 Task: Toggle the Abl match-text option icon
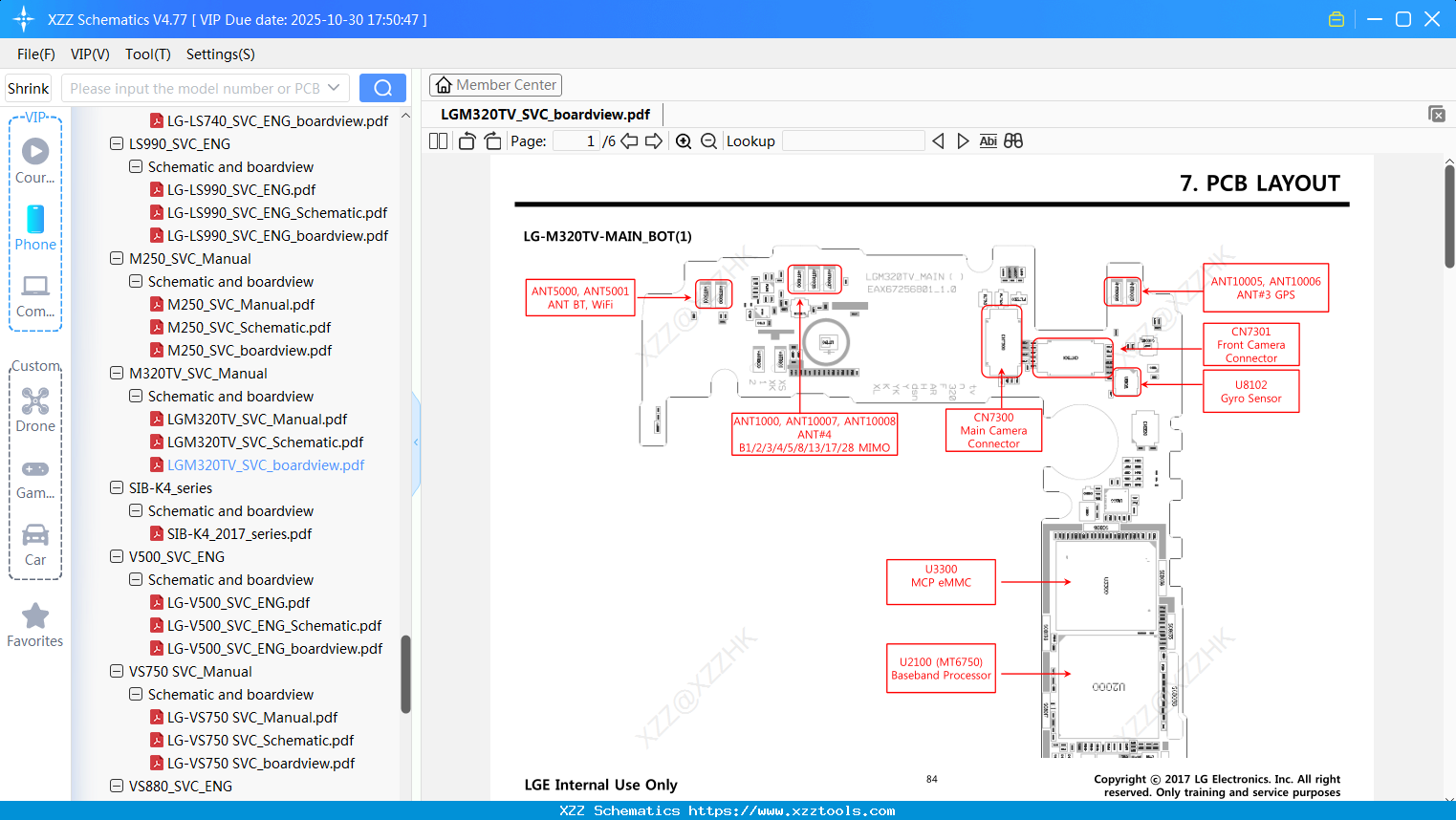989,141
